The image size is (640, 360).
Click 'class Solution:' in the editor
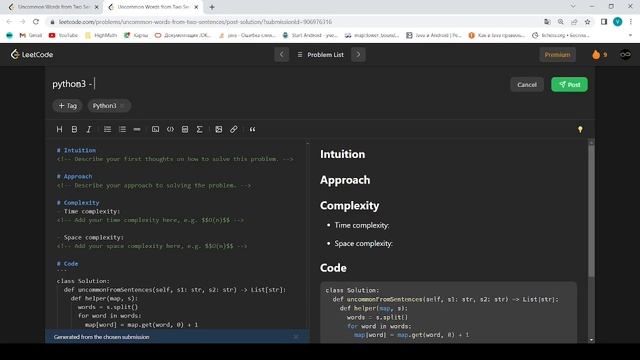[x=83, y=281]
